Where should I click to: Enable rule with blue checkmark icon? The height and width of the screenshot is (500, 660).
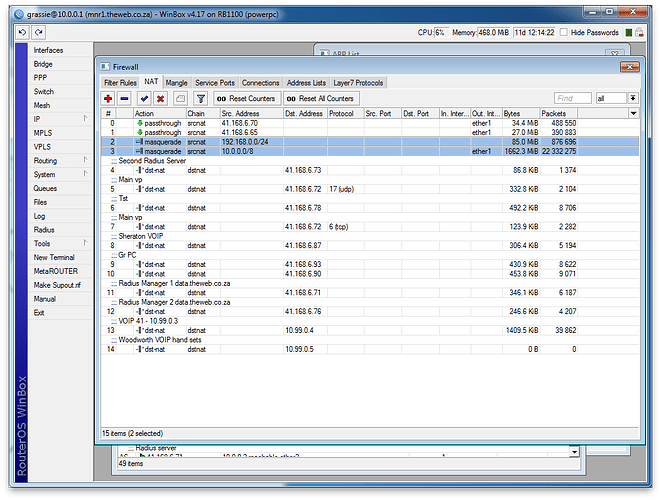click(x=144, y=98)
